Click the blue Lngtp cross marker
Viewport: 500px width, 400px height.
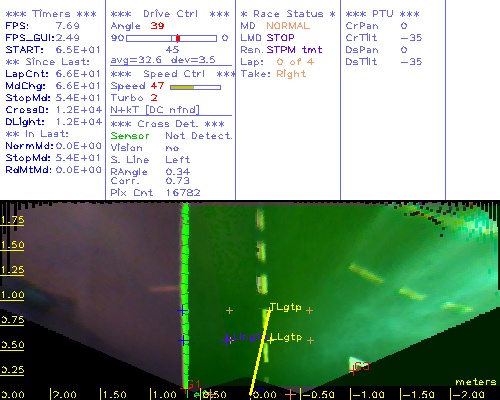(x=227, y=339)
